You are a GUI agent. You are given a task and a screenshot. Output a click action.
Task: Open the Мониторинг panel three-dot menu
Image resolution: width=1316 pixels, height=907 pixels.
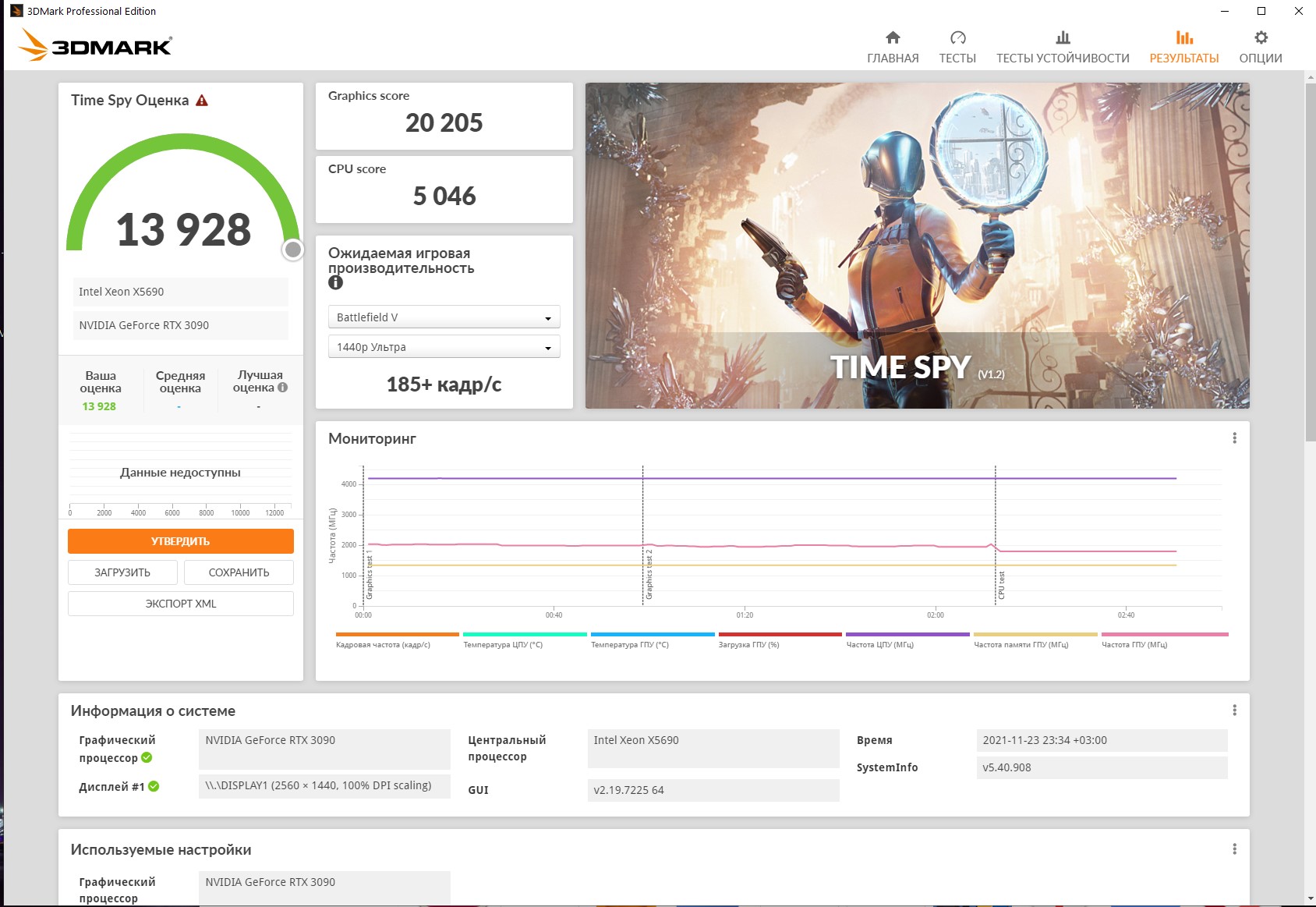pos(1234,438)
